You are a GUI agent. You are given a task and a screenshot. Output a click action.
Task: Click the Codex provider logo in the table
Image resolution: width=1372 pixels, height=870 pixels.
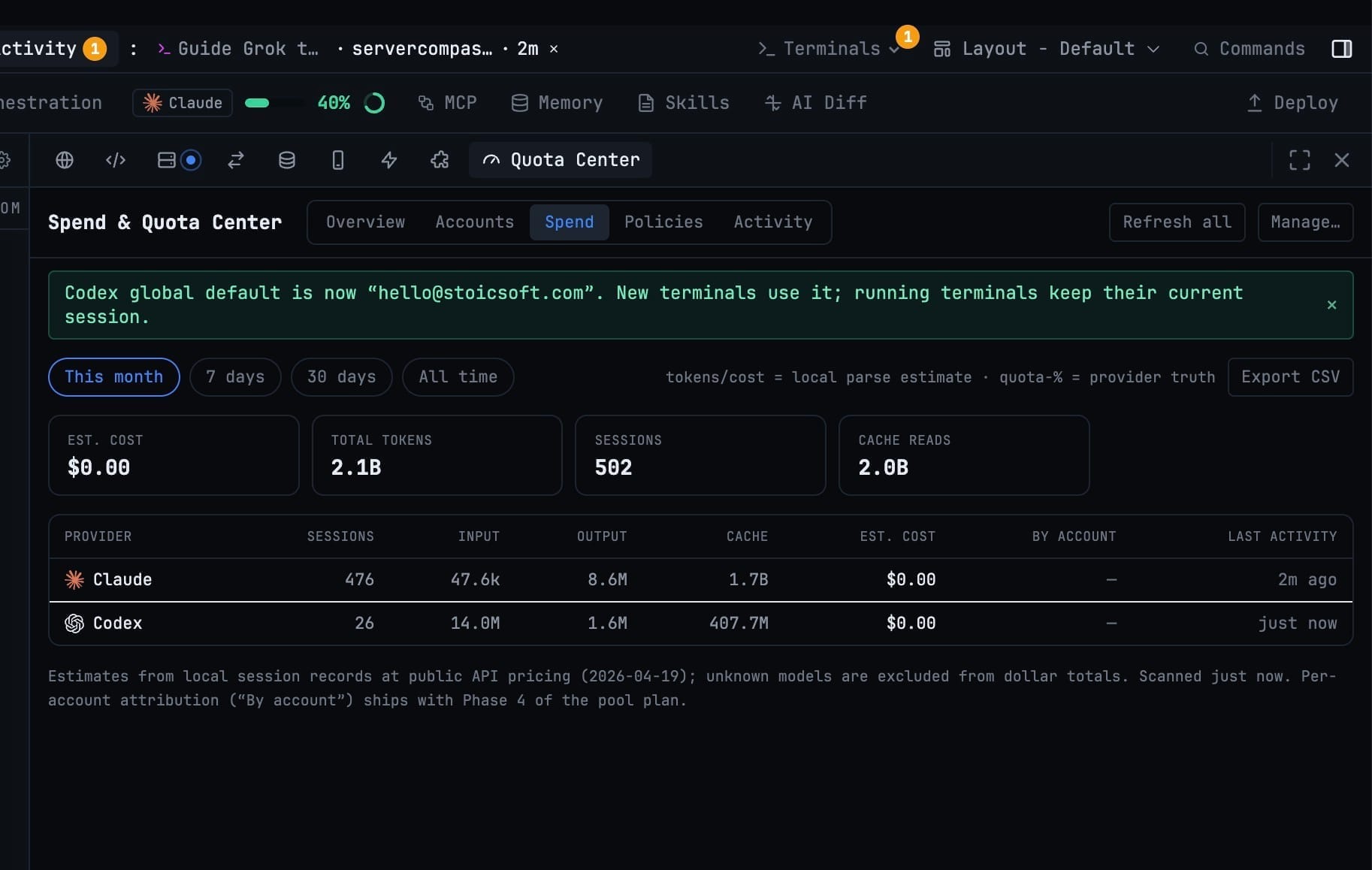click(x=74, y=623)
